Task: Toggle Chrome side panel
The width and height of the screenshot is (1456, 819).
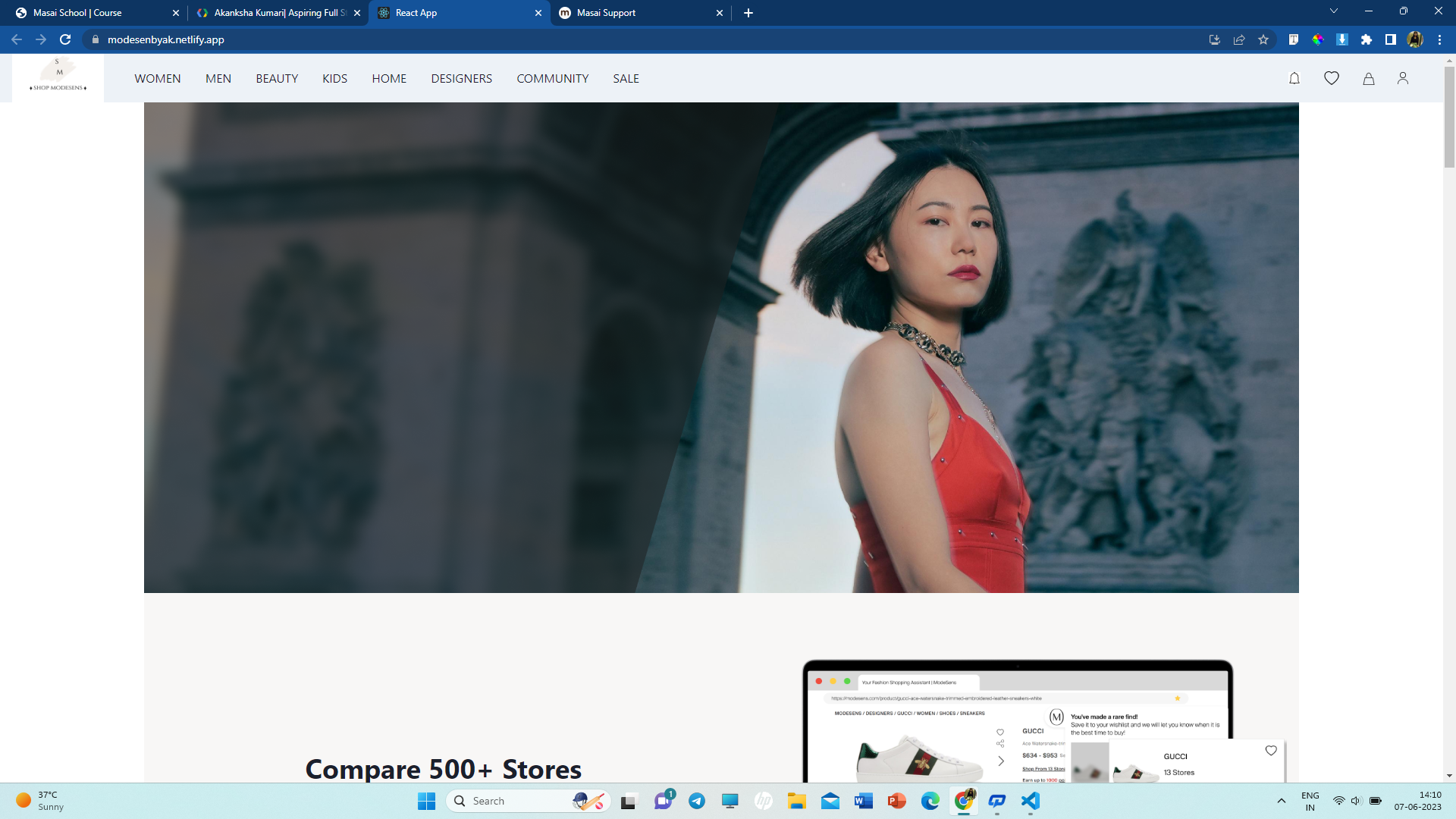Action: click(1391, 39)
